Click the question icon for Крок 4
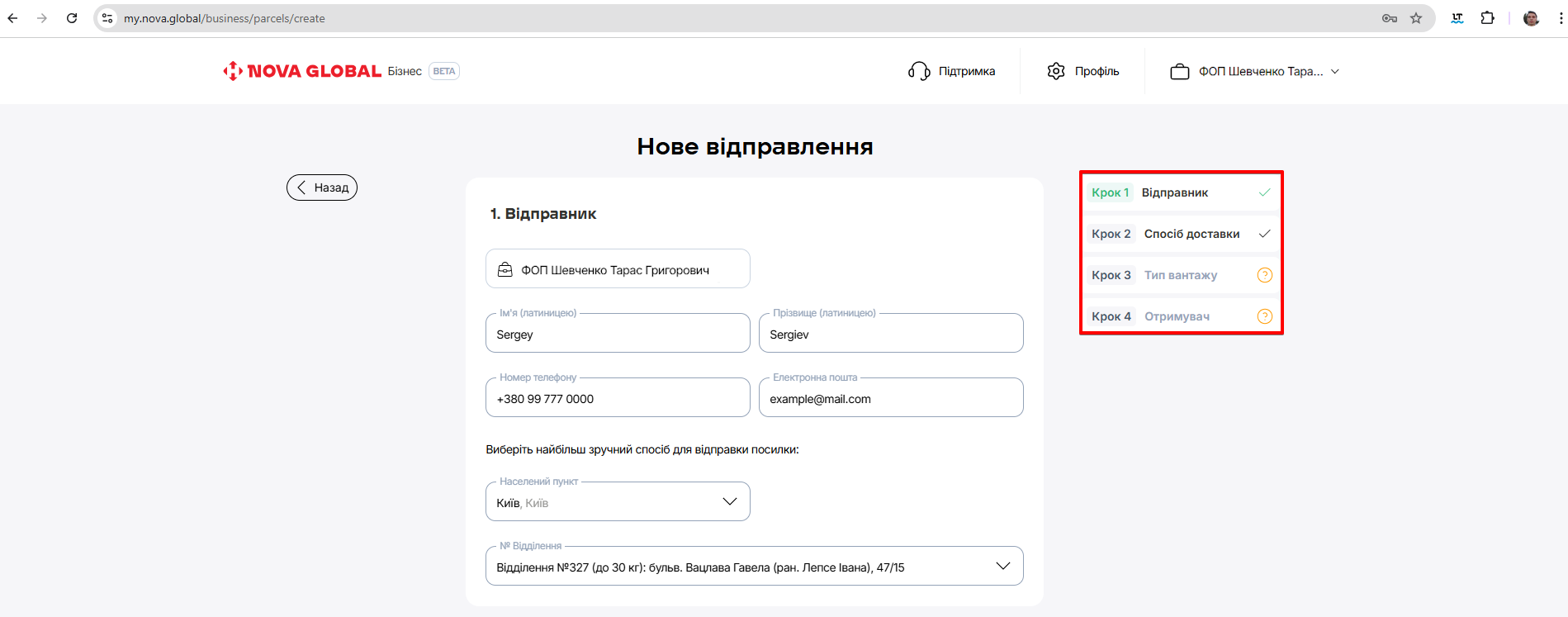The image size is (1568, 617). 1264,316
